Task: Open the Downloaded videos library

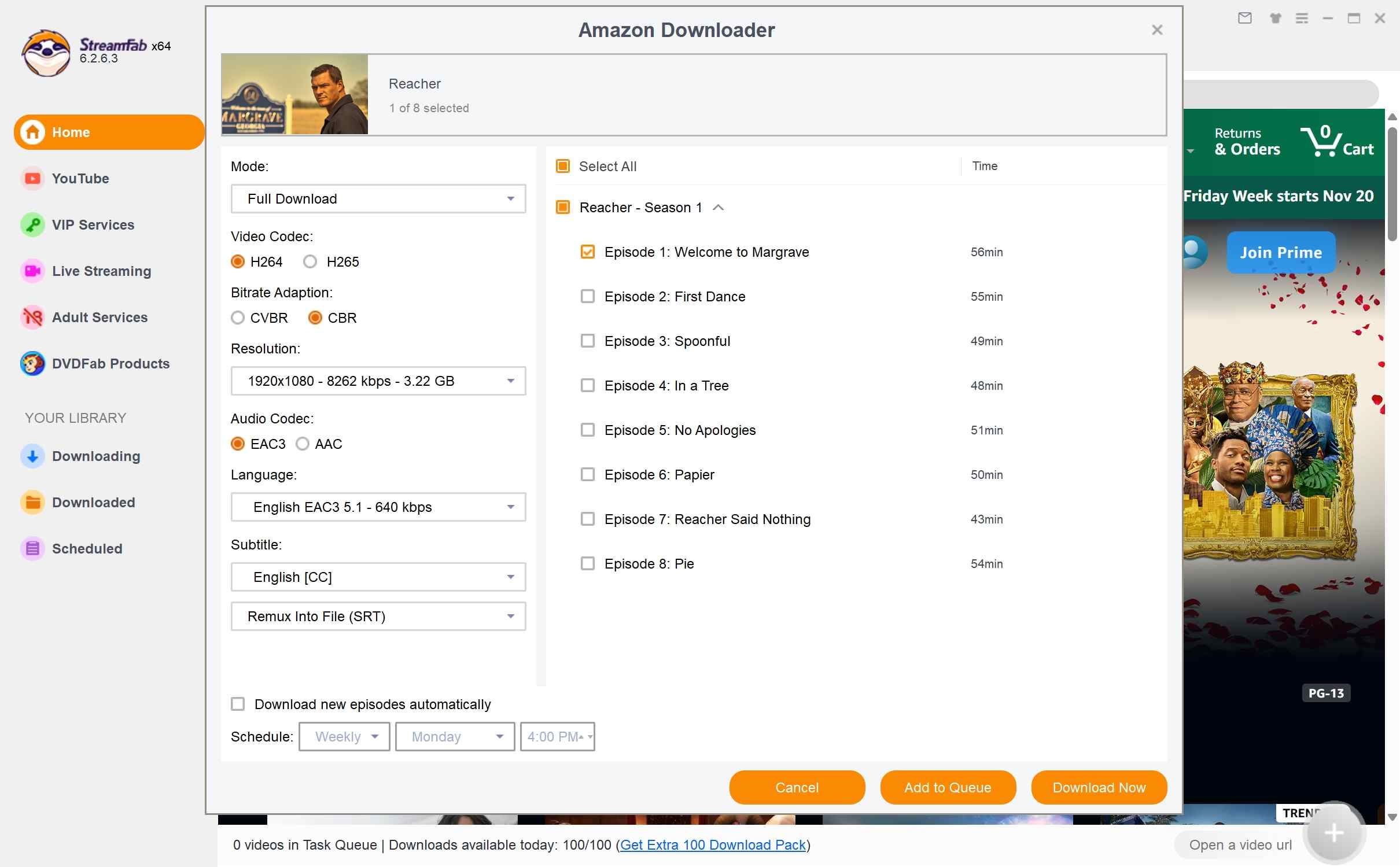Action: (x=93, y=502)
